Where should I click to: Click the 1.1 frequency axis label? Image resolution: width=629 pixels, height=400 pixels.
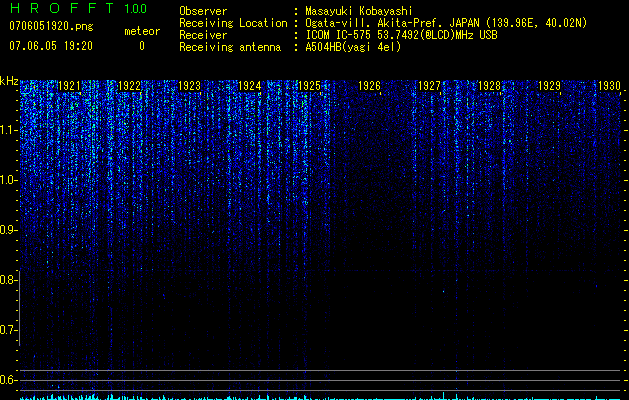point(8,130)
